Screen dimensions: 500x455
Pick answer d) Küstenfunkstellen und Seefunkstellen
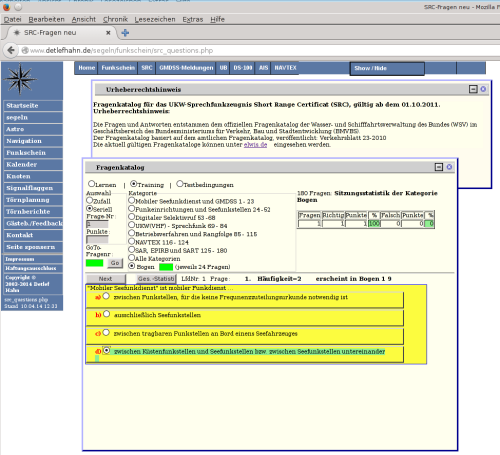click(x=106, y=351)
